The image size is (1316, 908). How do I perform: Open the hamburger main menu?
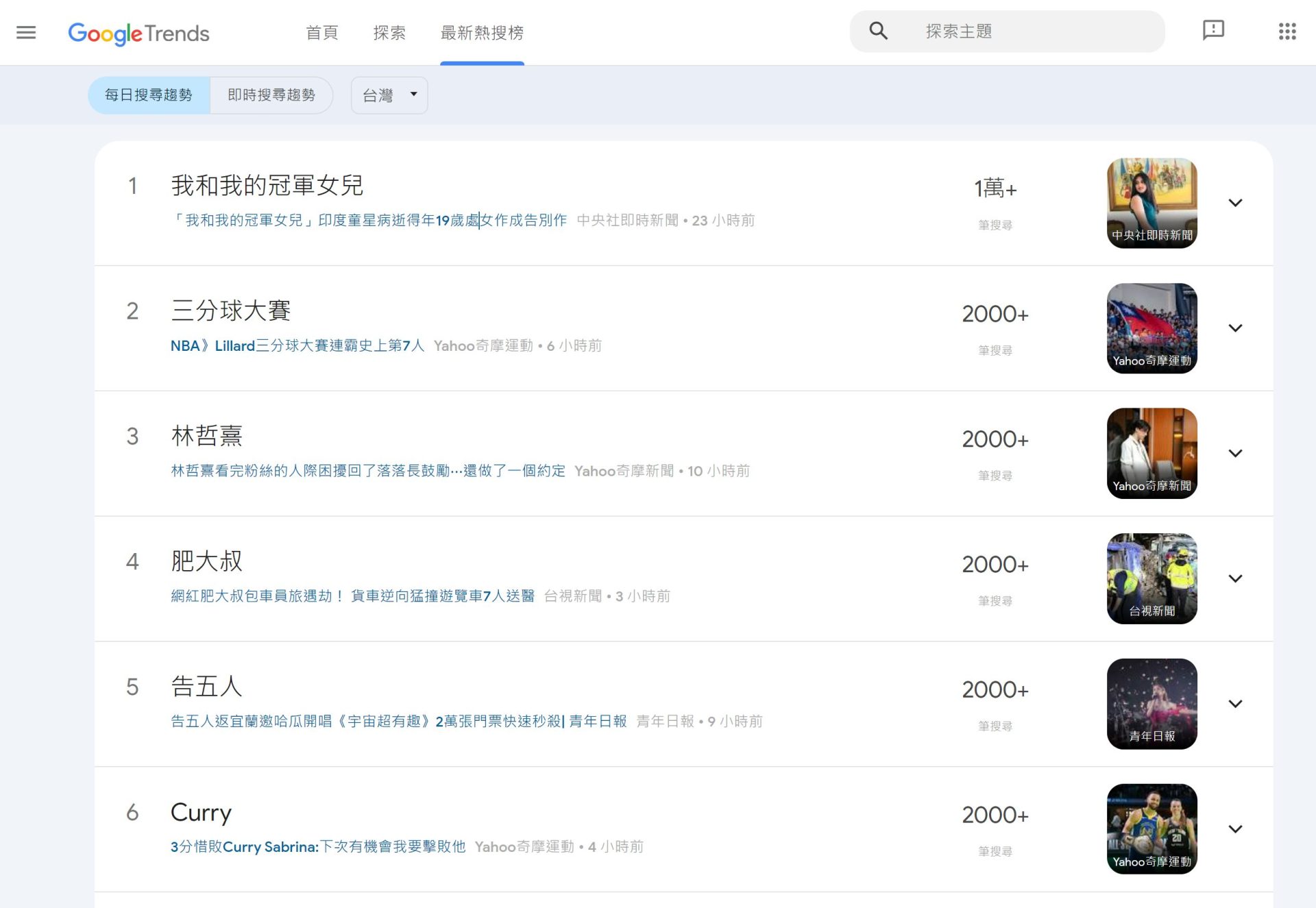click(26, 32)
